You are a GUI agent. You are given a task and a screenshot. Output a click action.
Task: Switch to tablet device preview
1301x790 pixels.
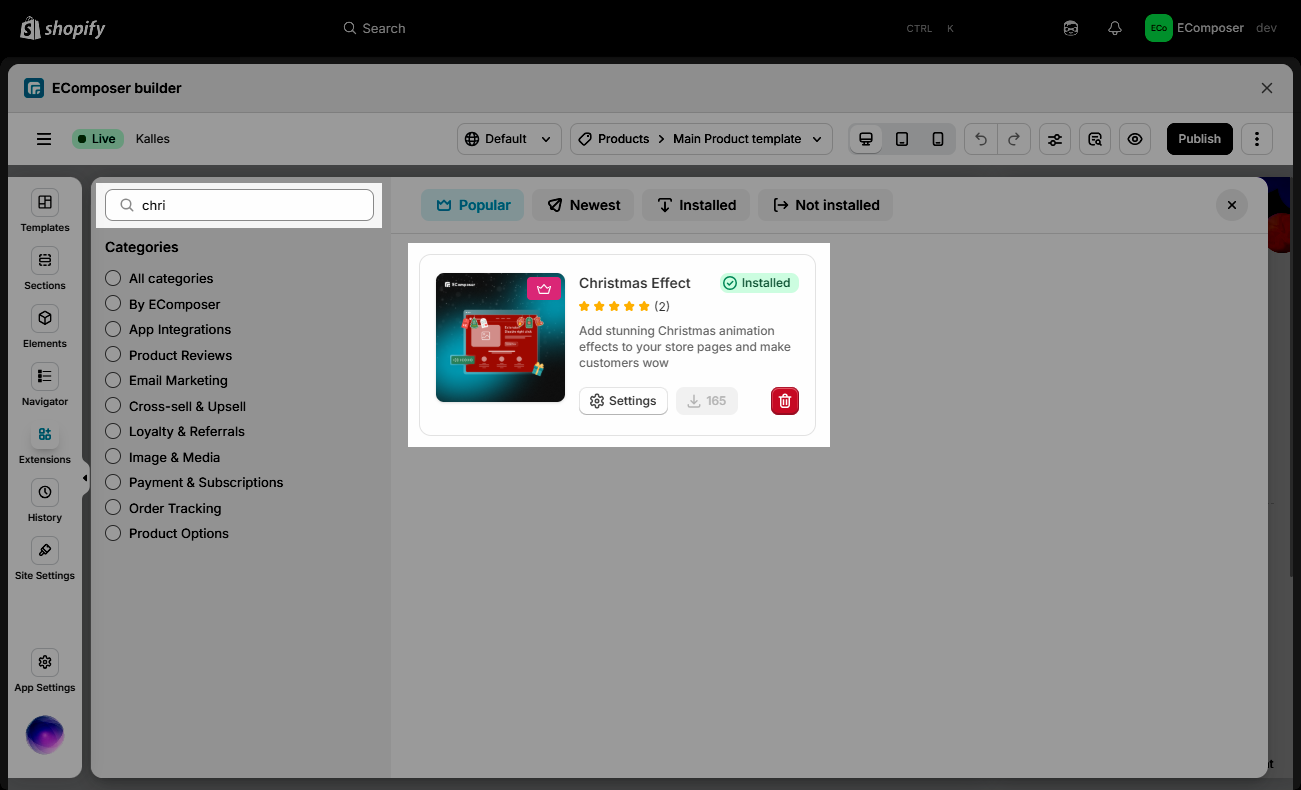pos(902,139)
